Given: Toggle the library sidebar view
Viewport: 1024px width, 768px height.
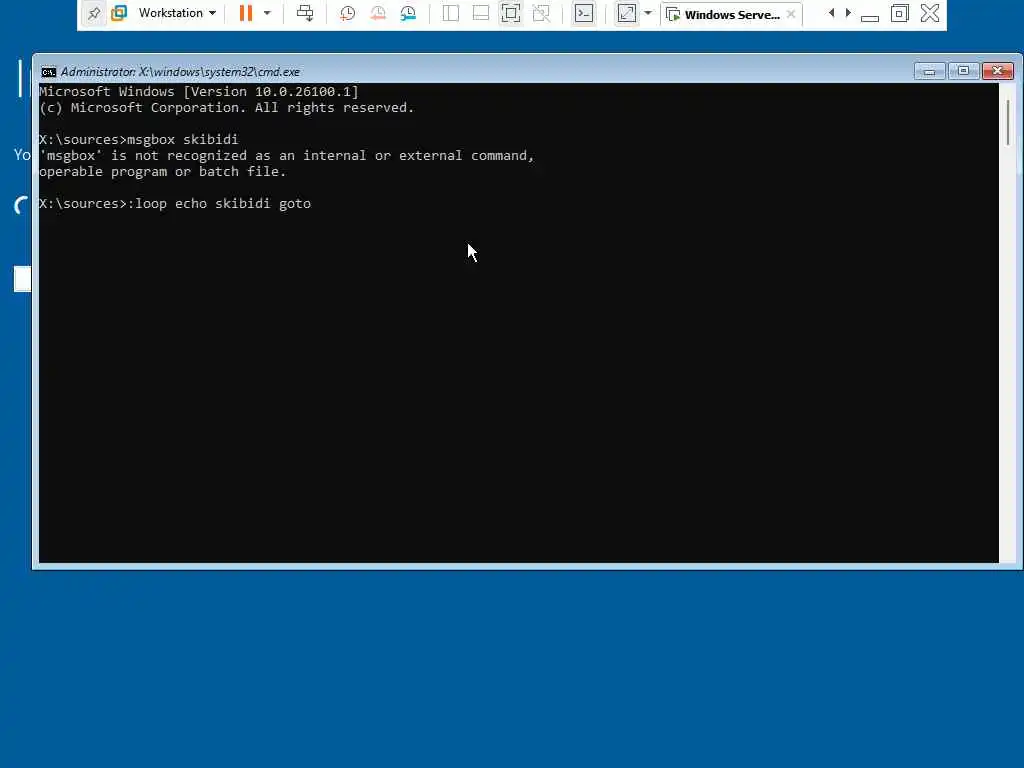Looking at the screenshot, I should [451, 13].
